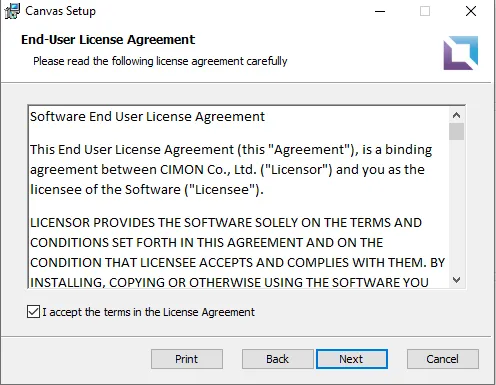This screenshot has height=385, width=496.
Task: Click the 'I accept the terms' label text
Action: click(148, 312)
